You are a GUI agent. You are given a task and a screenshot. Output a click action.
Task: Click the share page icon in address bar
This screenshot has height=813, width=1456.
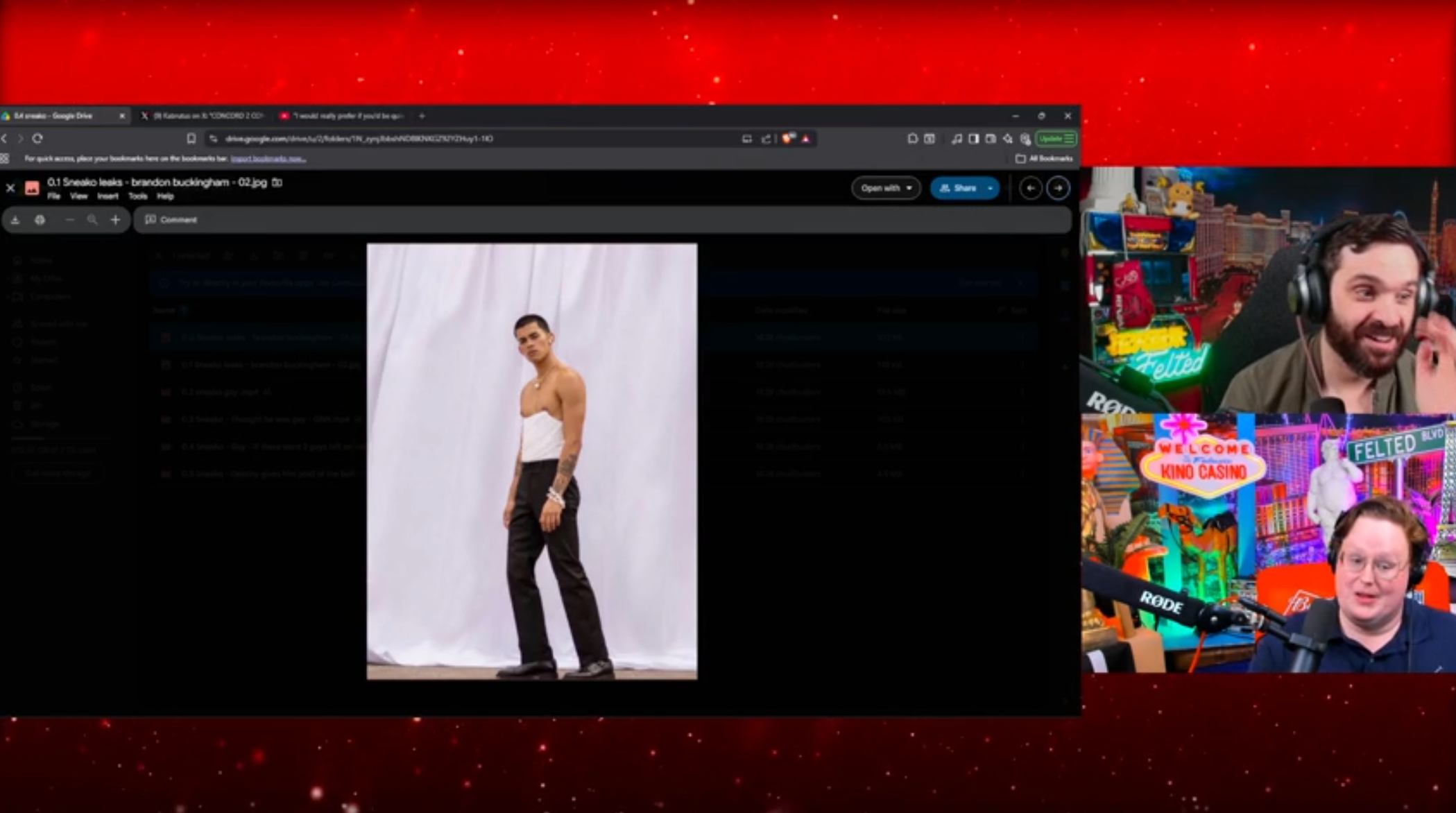(x=766, y=139)
